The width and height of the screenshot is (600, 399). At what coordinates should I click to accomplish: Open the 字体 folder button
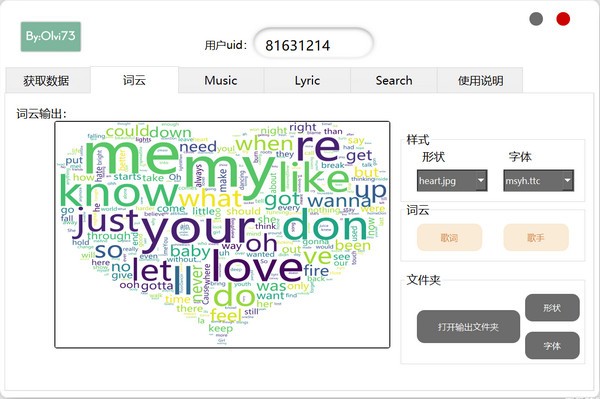(552, 345)
